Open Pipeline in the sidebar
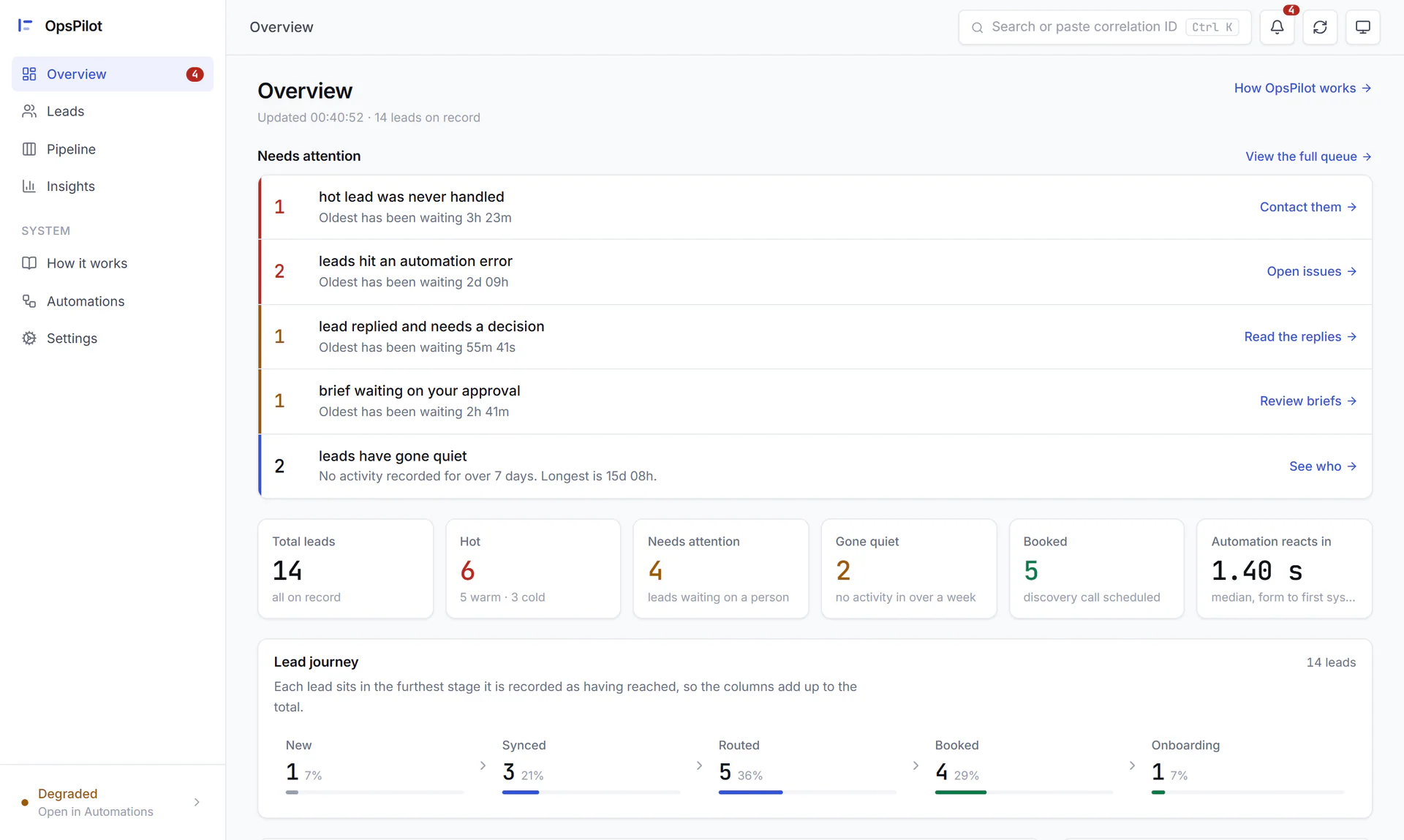Screen dimensions: 1404x840 tap(113, 149)
